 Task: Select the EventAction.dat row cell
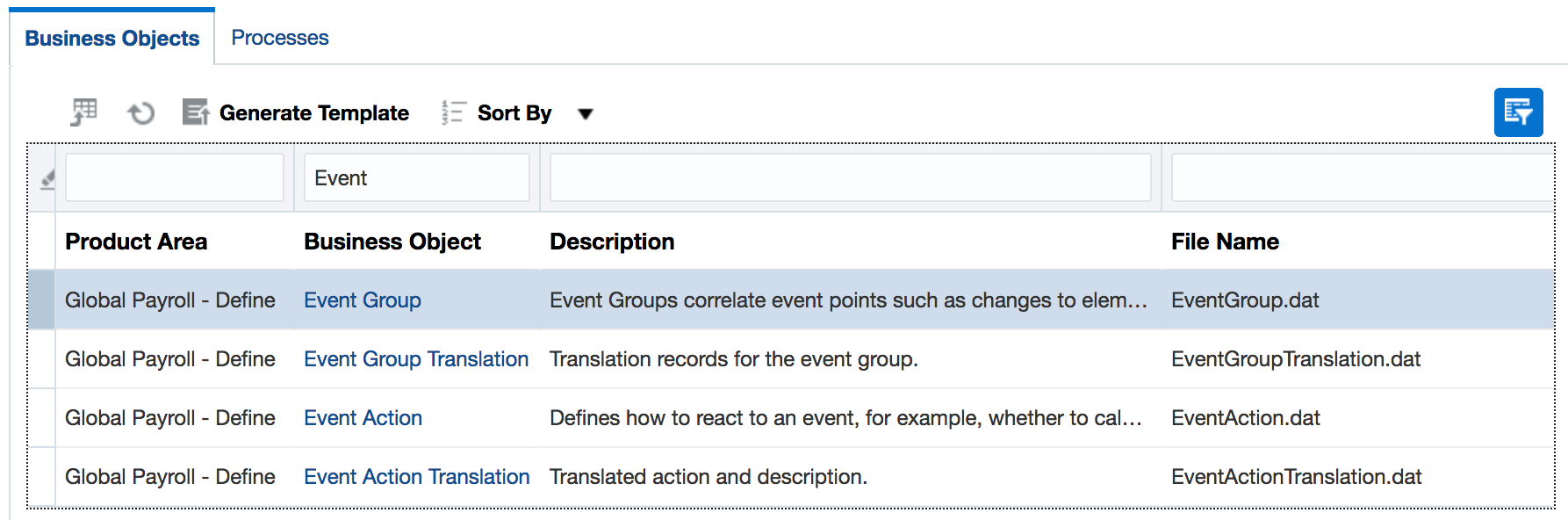click(x=1245, y=418)
